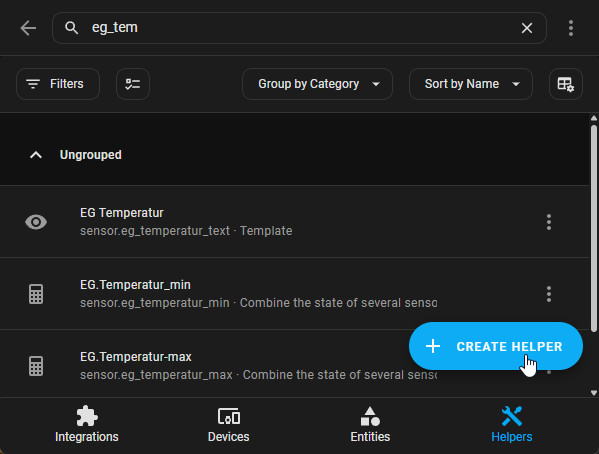Collapse the Ungrouped section
The image size is (599, 454).
[36, 155]
